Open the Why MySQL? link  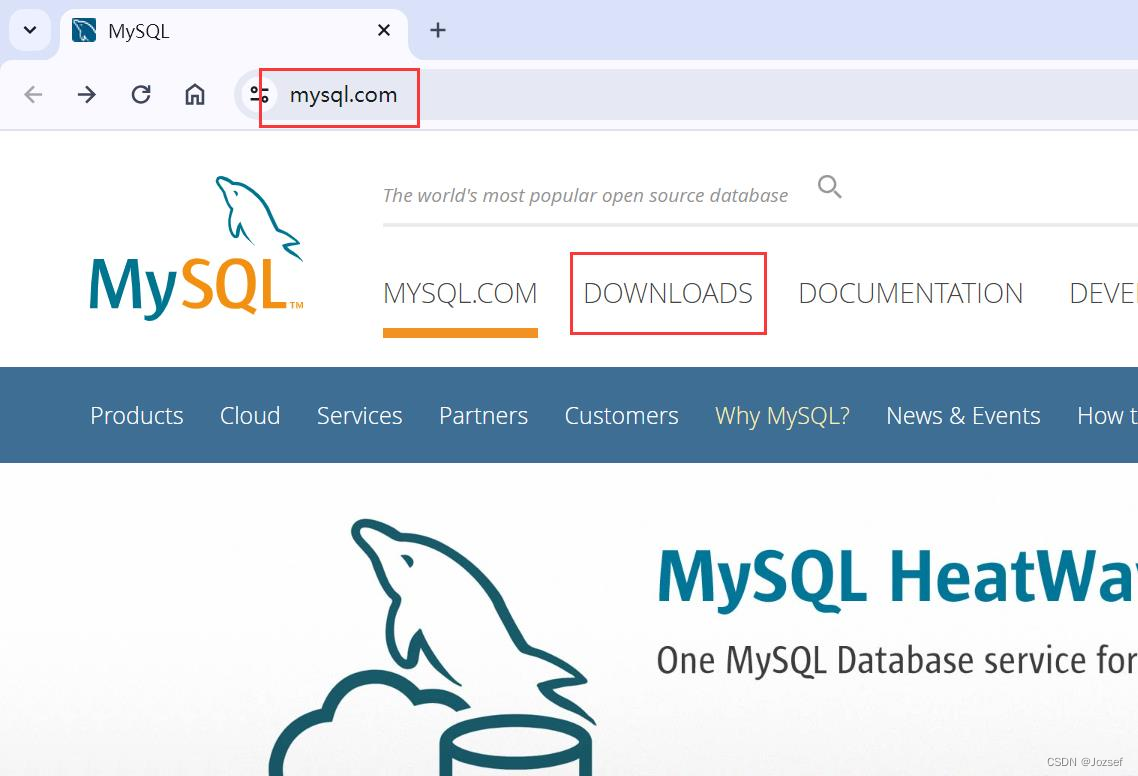point(782,416)
